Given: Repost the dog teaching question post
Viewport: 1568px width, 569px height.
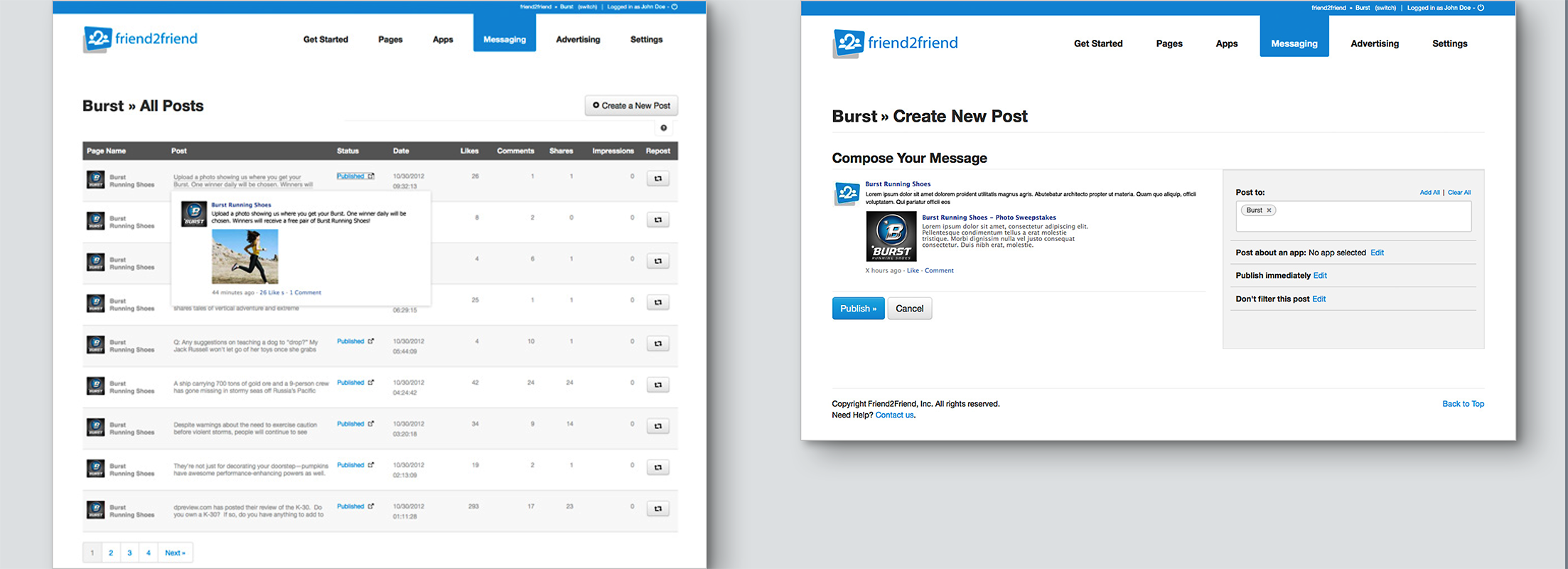Looking at the screenshot, I should [x=657, y=344].
